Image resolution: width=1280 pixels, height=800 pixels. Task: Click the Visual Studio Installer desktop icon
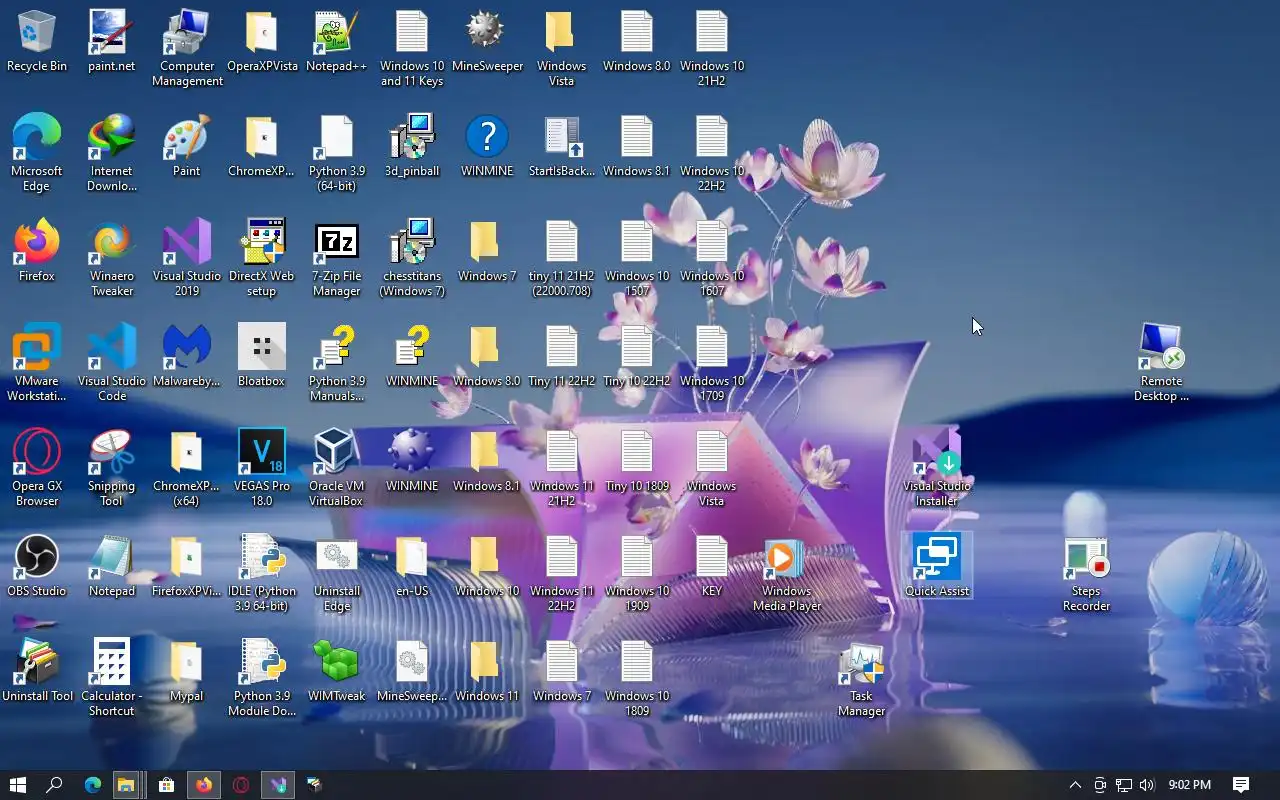coord(937,468)
